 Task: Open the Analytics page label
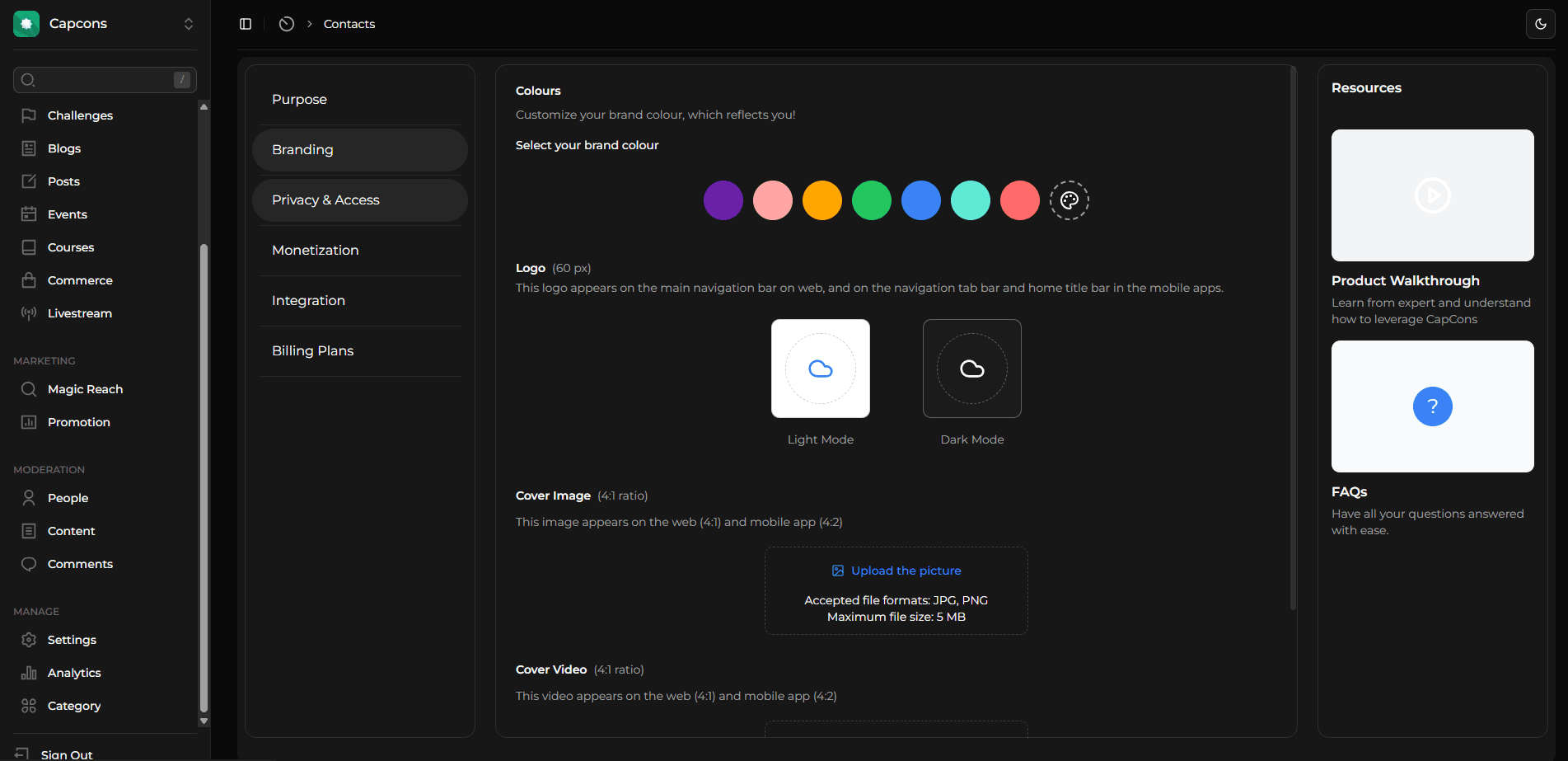point(74,673)
